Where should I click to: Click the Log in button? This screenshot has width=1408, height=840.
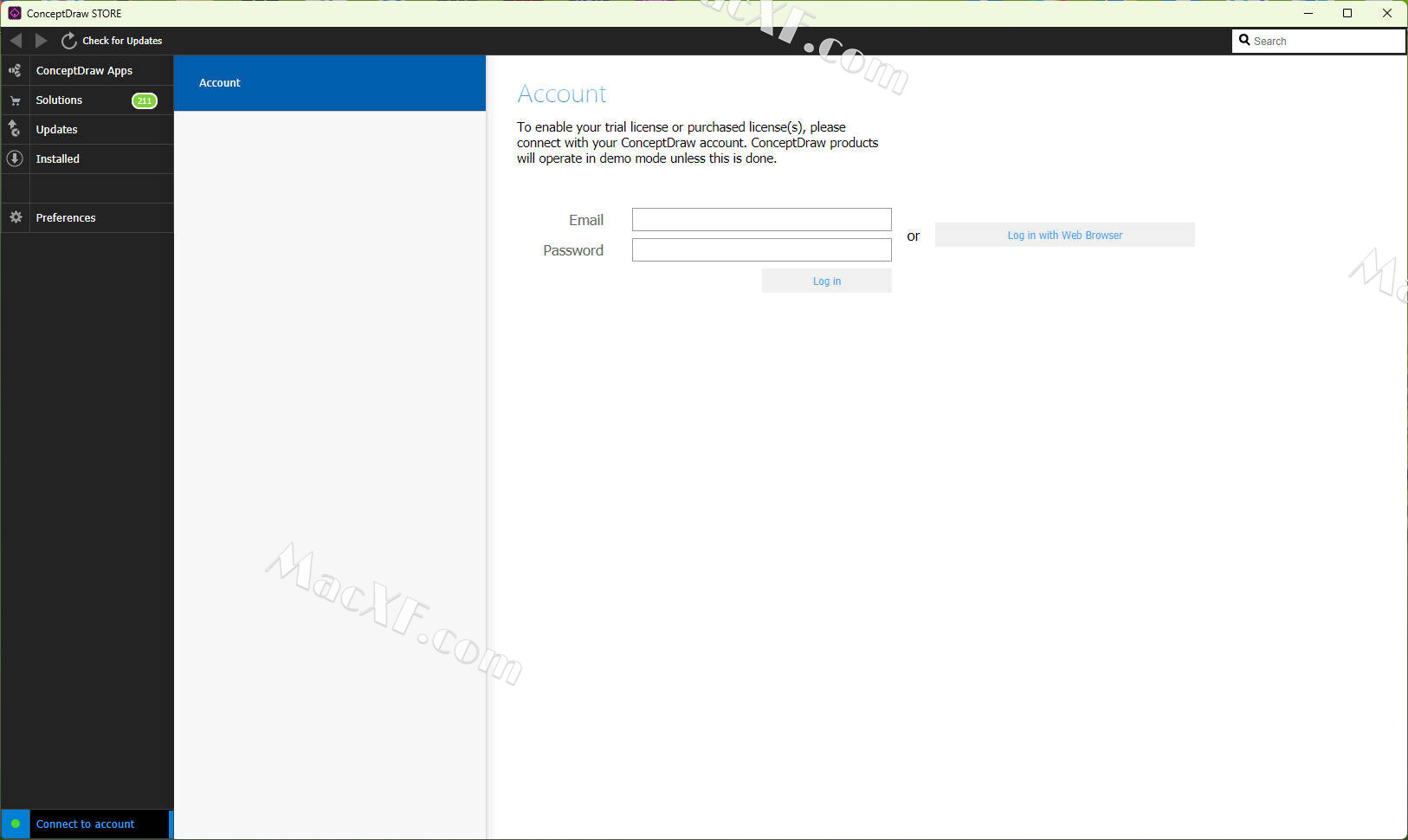pyautogui.click(x=827, y=281)
